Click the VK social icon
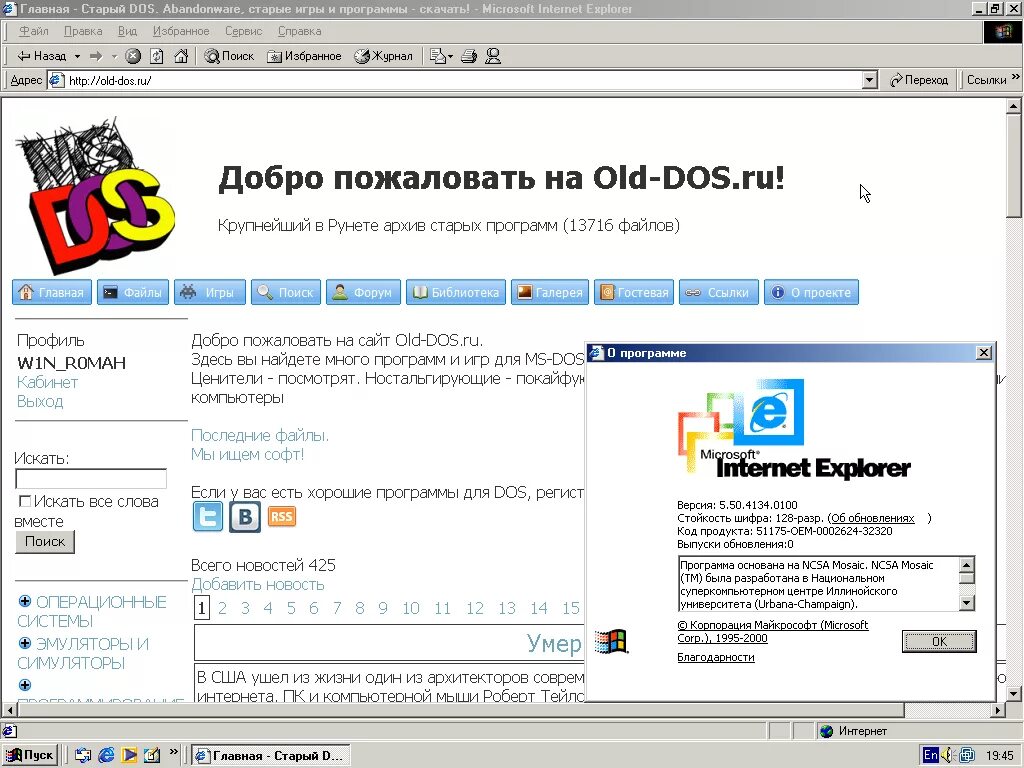1024x768 pixels. 245,517
